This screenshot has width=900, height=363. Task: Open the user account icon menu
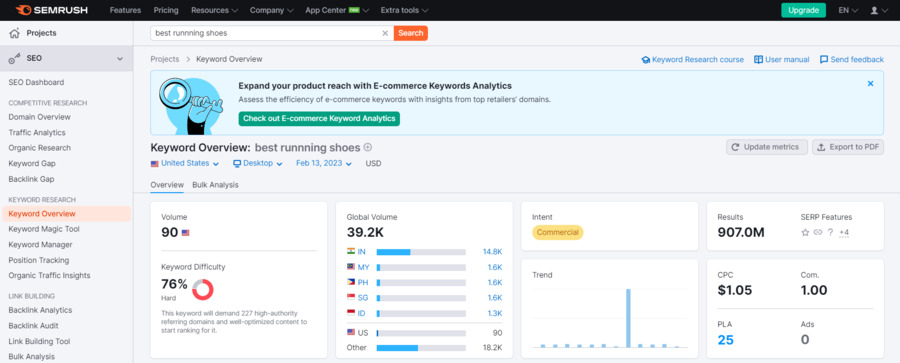click(x=878, y=10)
